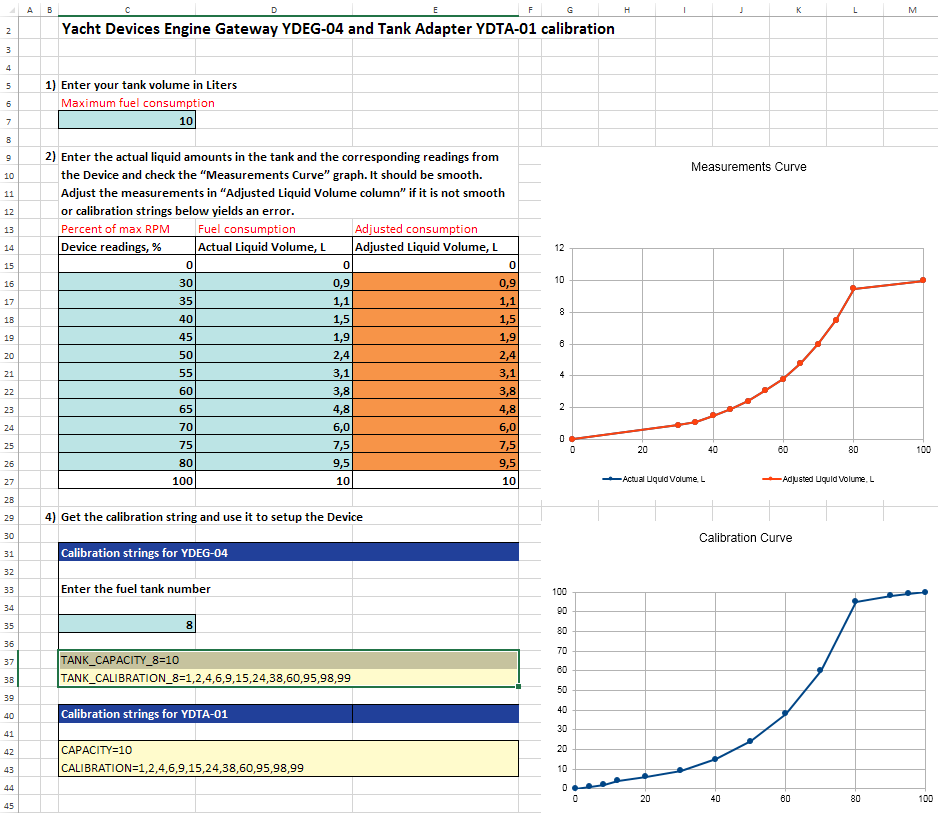This screenshot has height=813, width=938.
Task: Click the tank volume input cell below 'Maximum fuel consumption'
Action: point(127,120)
